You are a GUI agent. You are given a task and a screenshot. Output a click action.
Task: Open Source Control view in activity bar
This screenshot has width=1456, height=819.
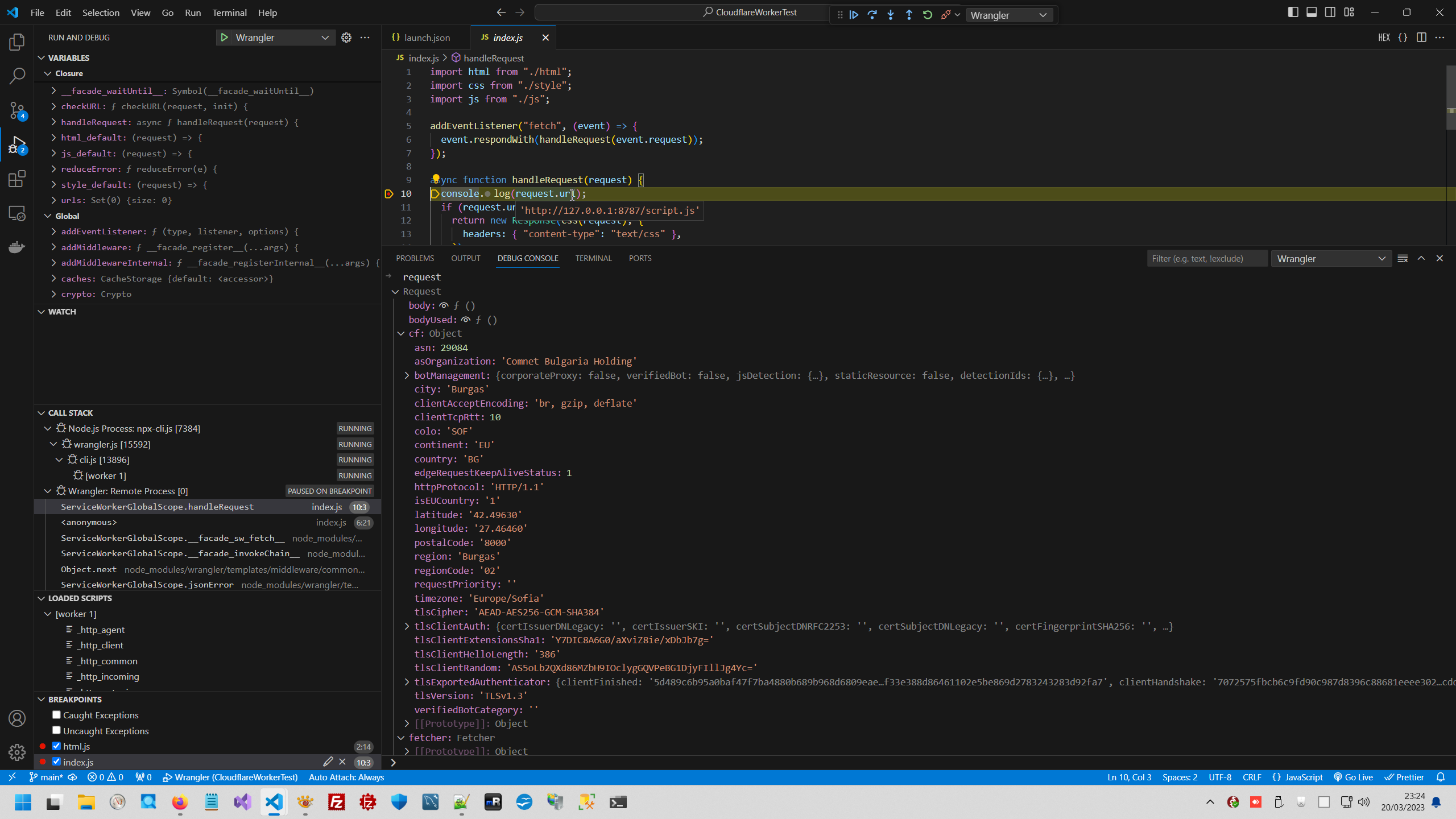(x=17, y=110)
